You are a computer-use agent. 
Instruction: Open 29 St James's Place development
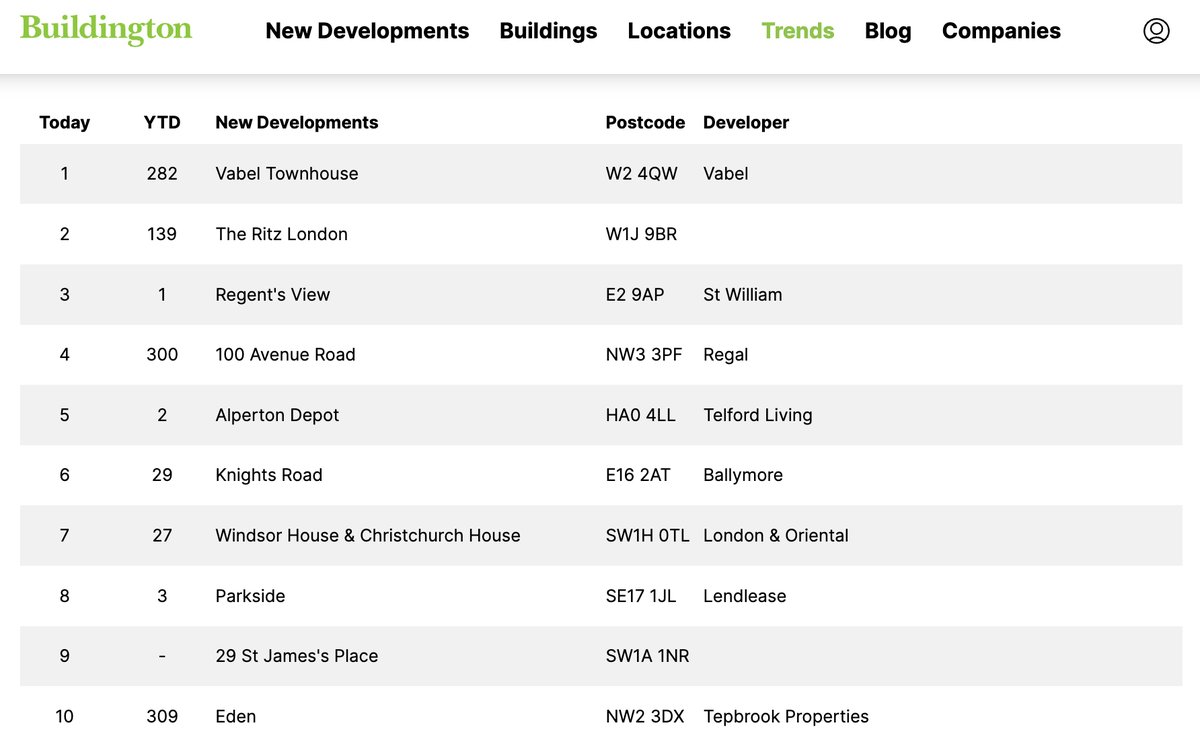[297, 656]
